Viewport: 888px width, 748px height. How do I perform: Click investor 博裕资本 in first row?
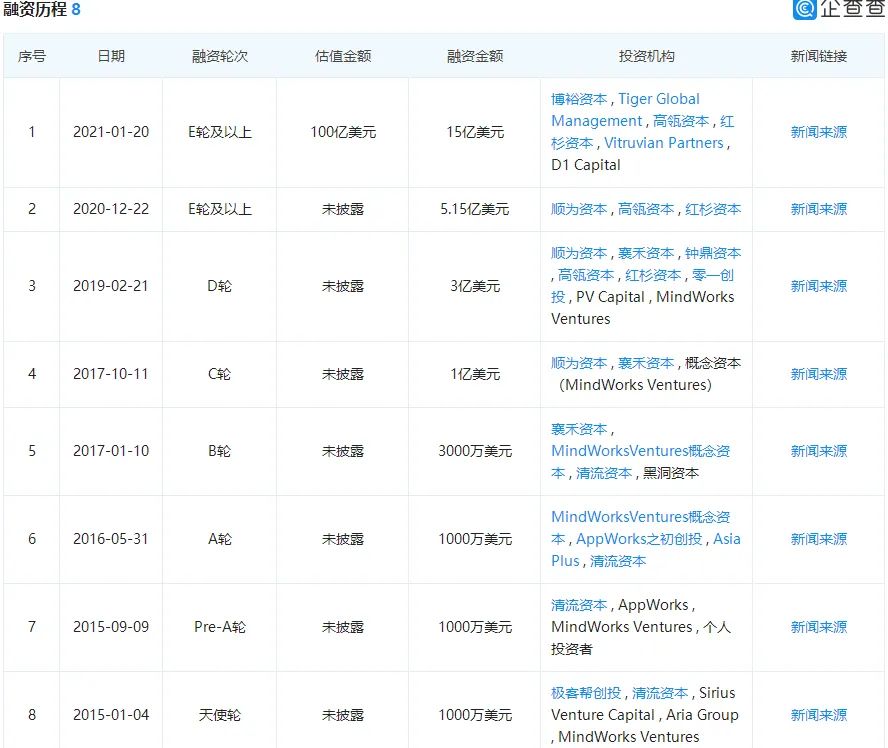pos(579,99)
